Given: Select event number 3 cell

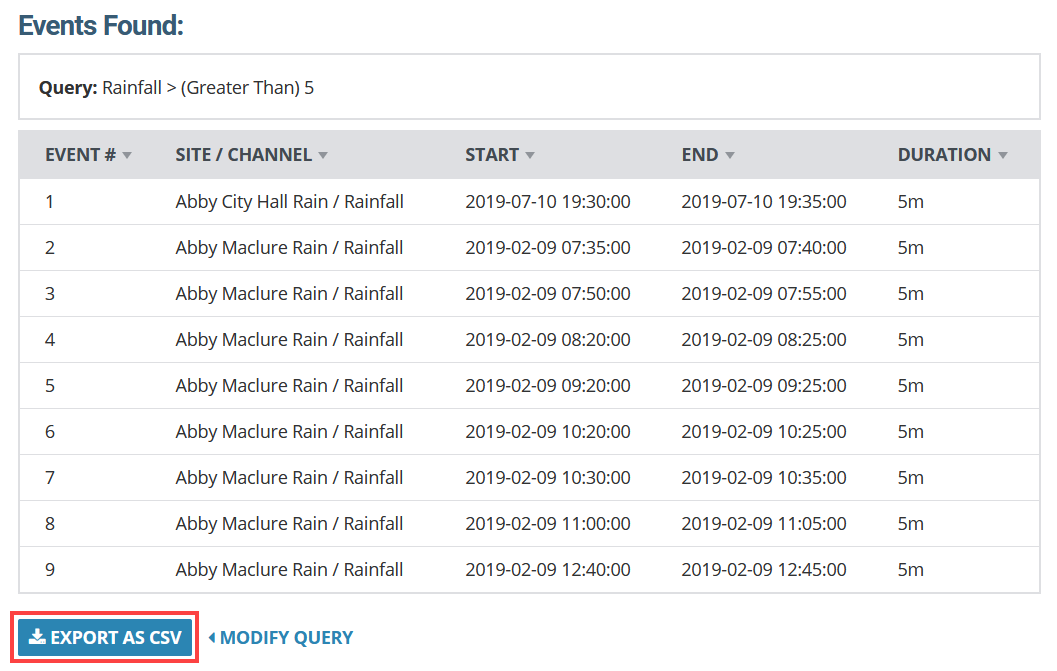Looking at the screenshot, I should click(50, 293).
